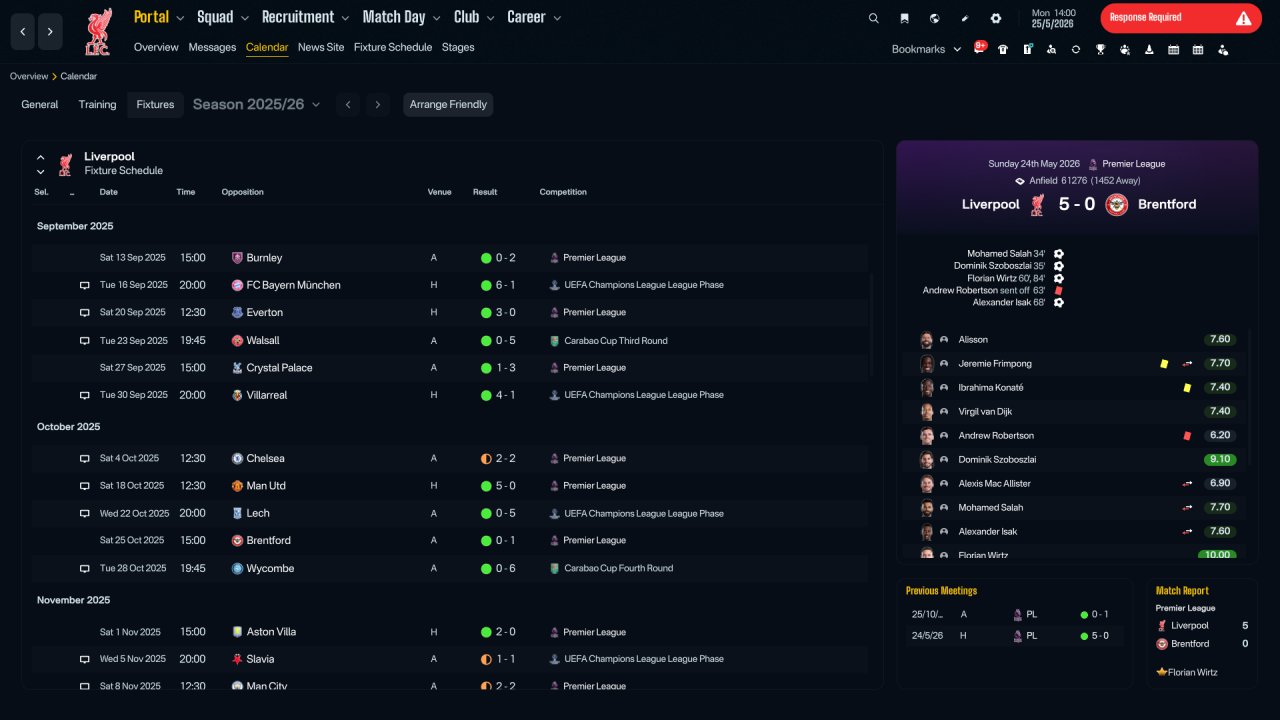Click the 24/5/26 previous meeting row

(1014, 636)
